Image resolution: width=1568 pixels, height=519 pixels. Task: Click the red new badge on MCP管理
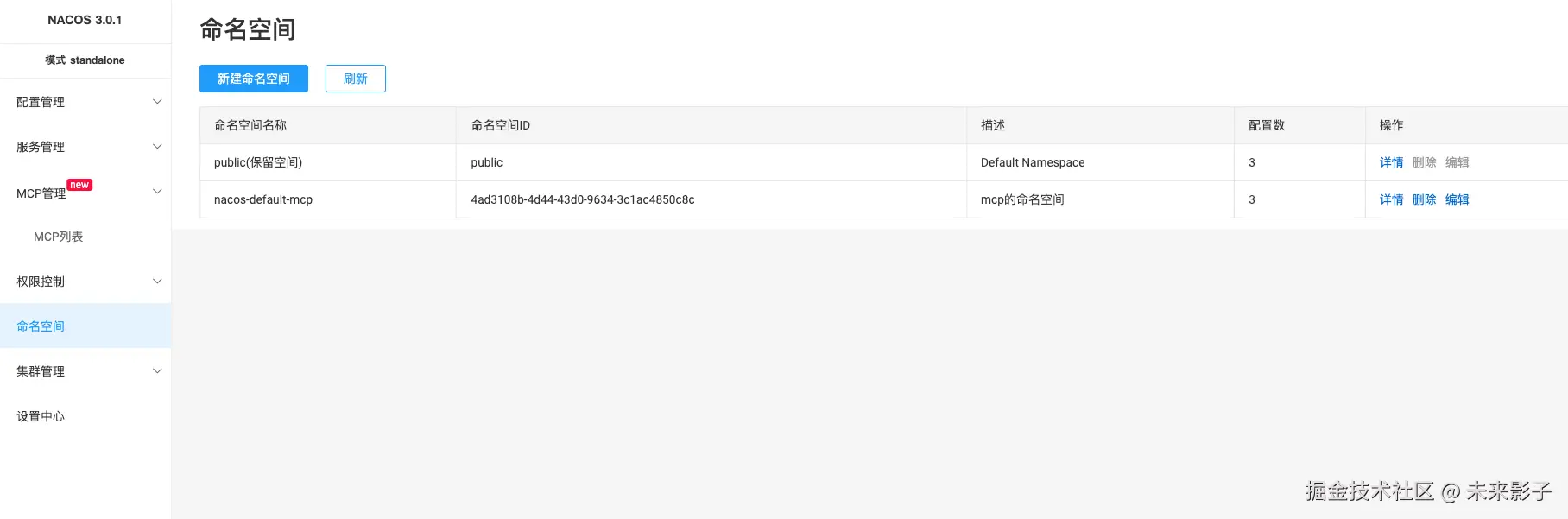pyautogui.click(x=79, y=185)
